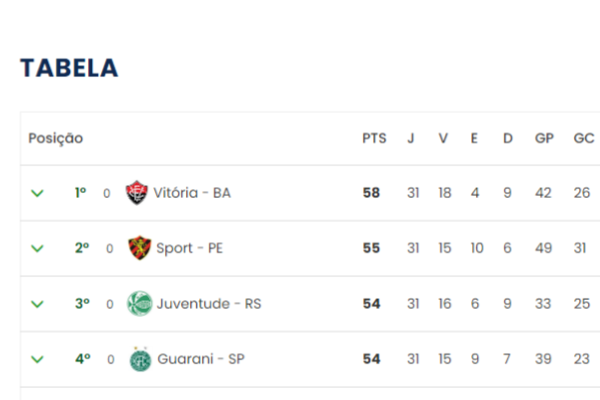
Task: Click the 1º position label
Action: coord(80,193)
